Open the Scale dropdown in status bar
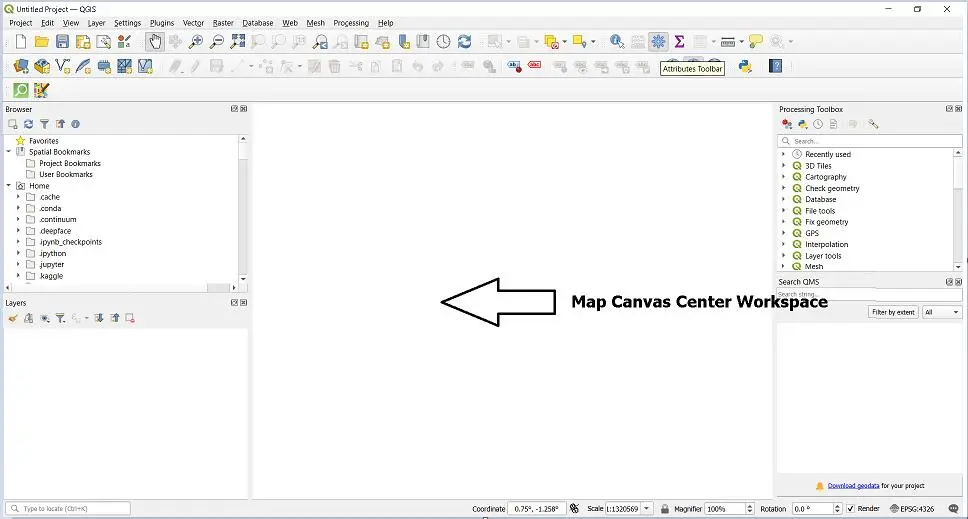Screen dimensions: 968x519 (x=648, y=508)
